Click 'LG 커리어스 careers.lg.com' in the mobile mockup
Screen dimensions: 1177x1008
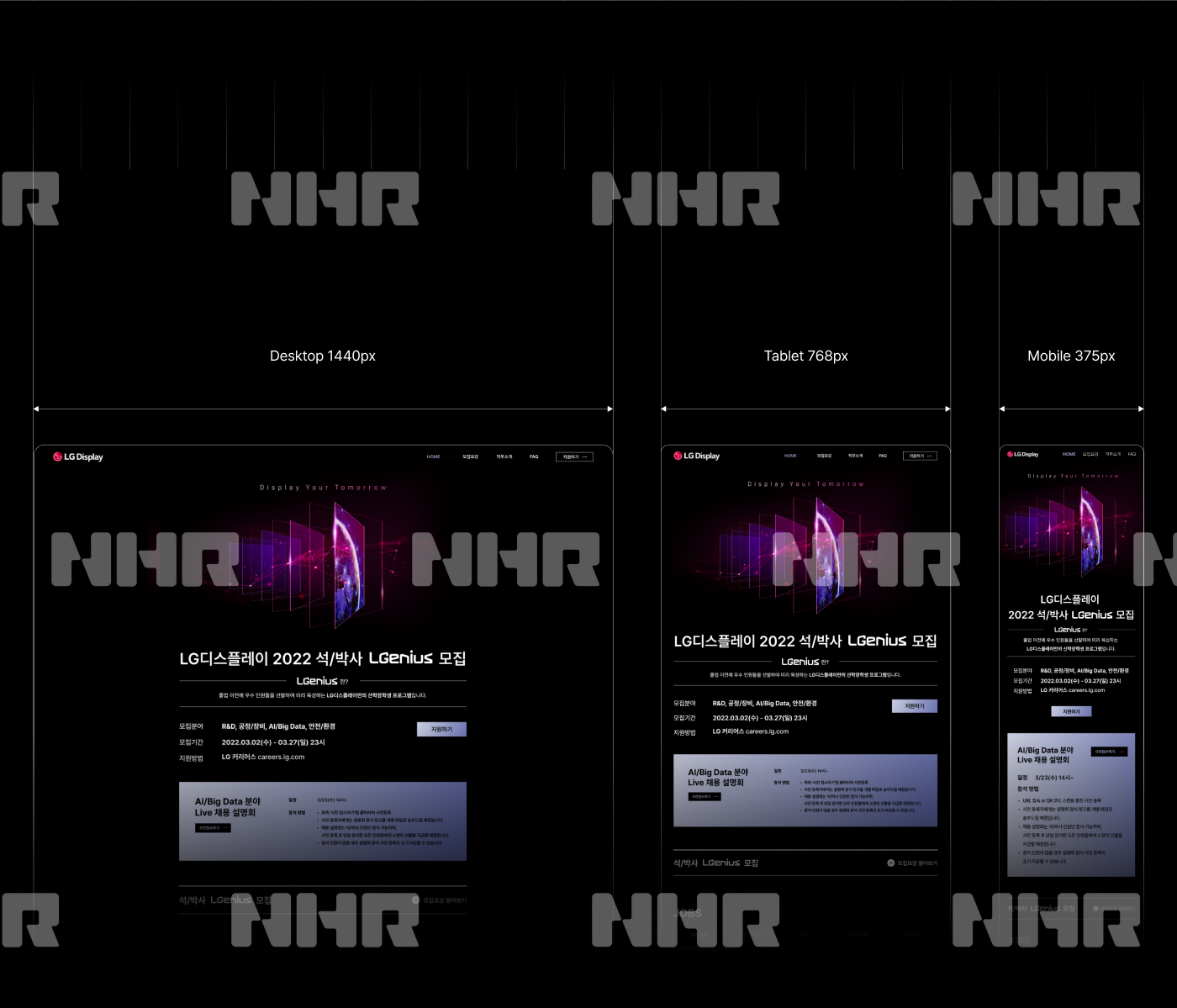click(x=1073, y=690)
